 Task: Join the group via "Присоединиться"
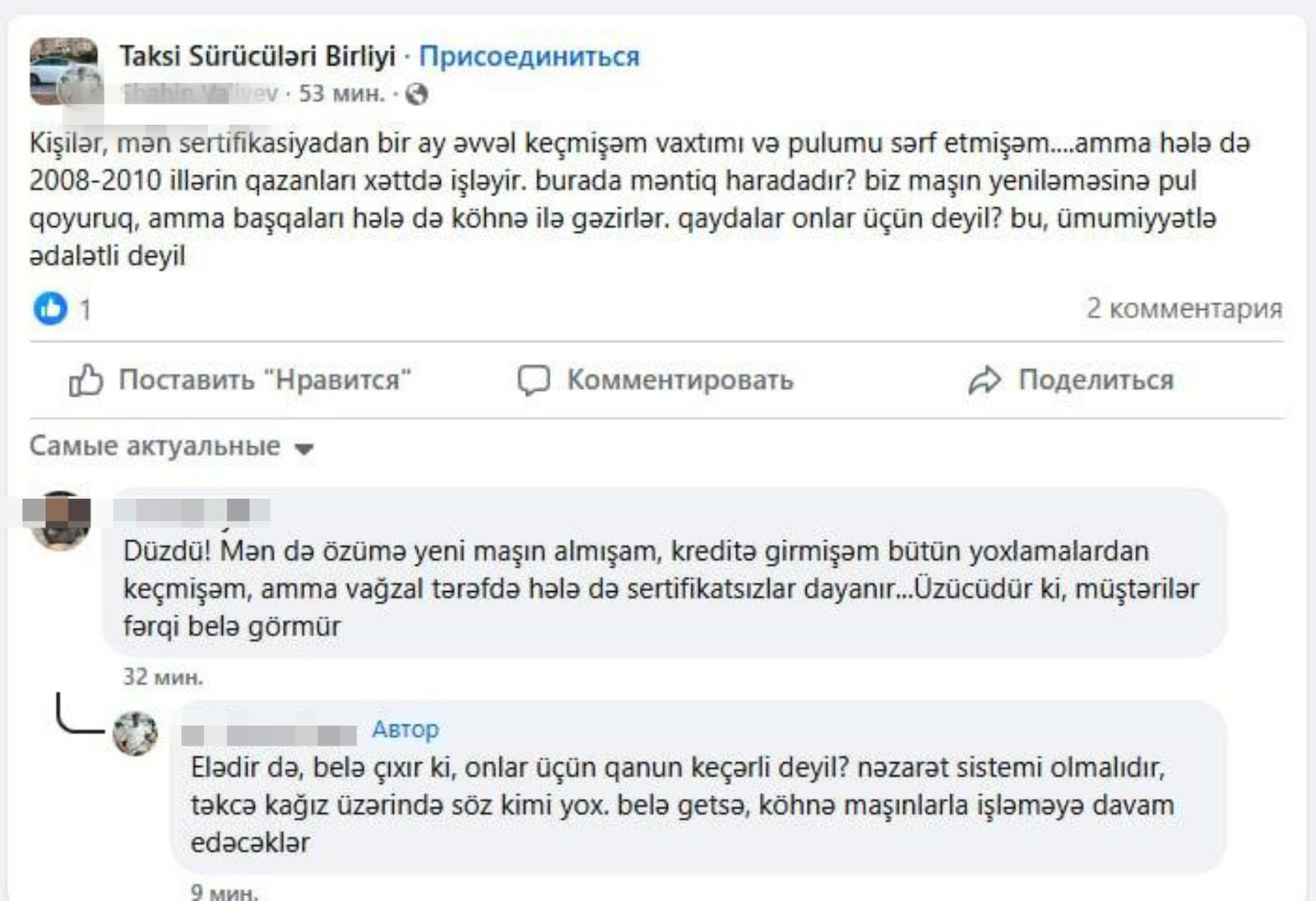tap(529, 57)
